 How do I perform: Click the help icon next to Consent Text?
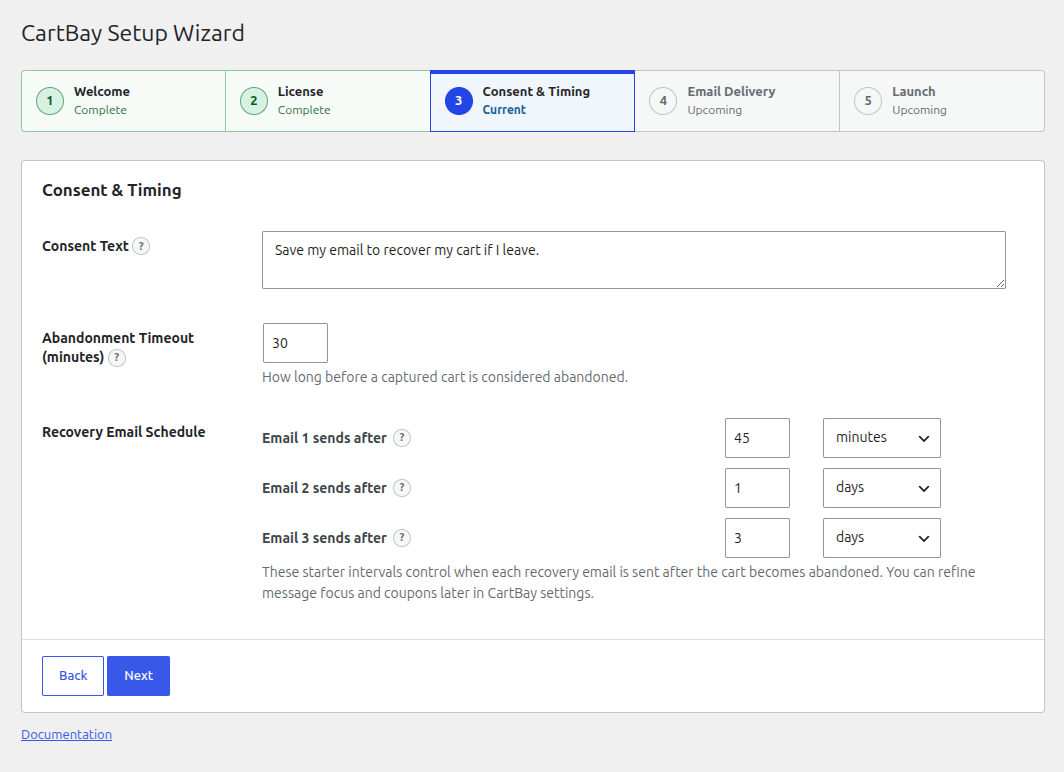(140, 246)
